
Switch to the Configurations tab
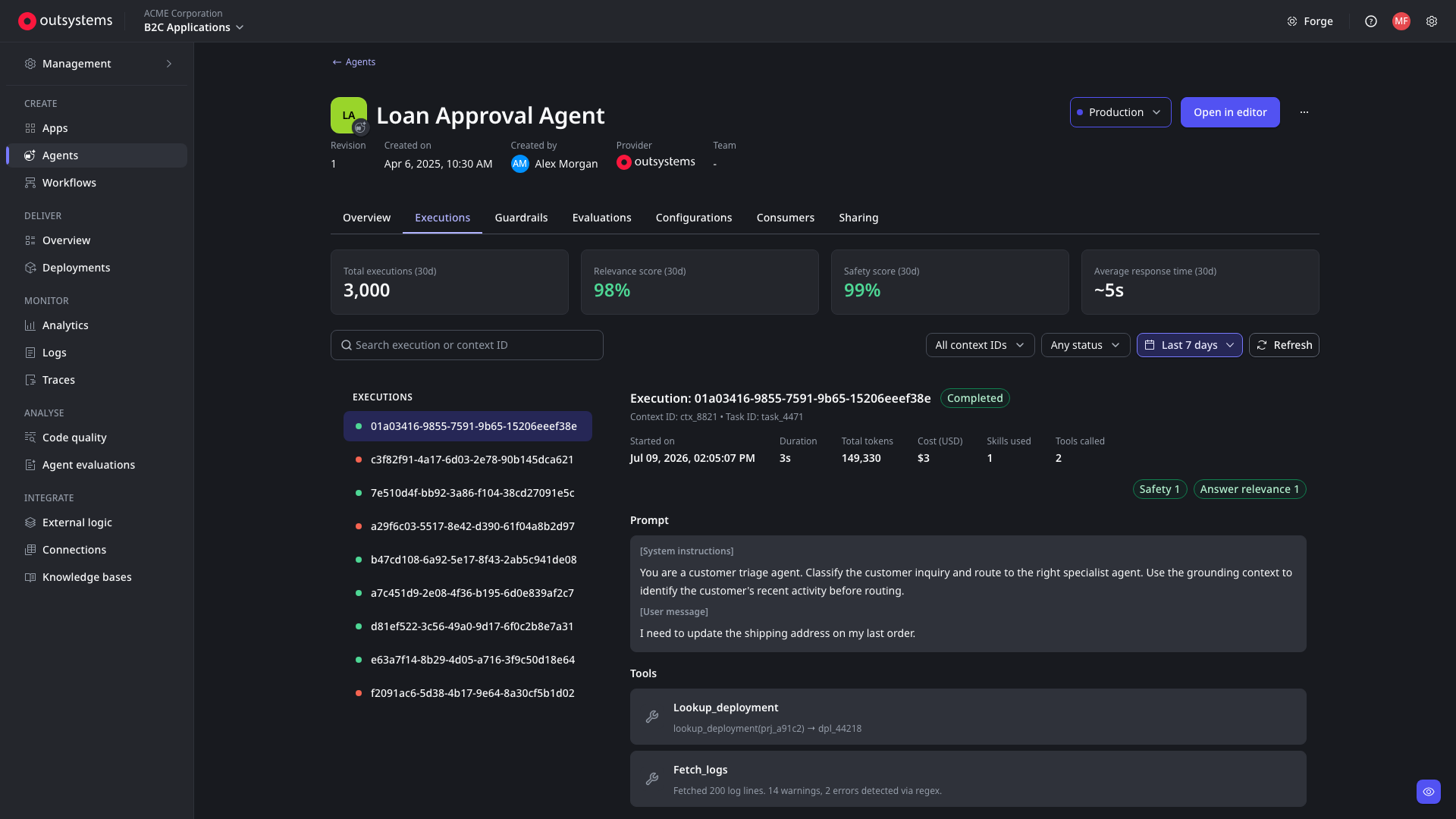pos(693,218)
